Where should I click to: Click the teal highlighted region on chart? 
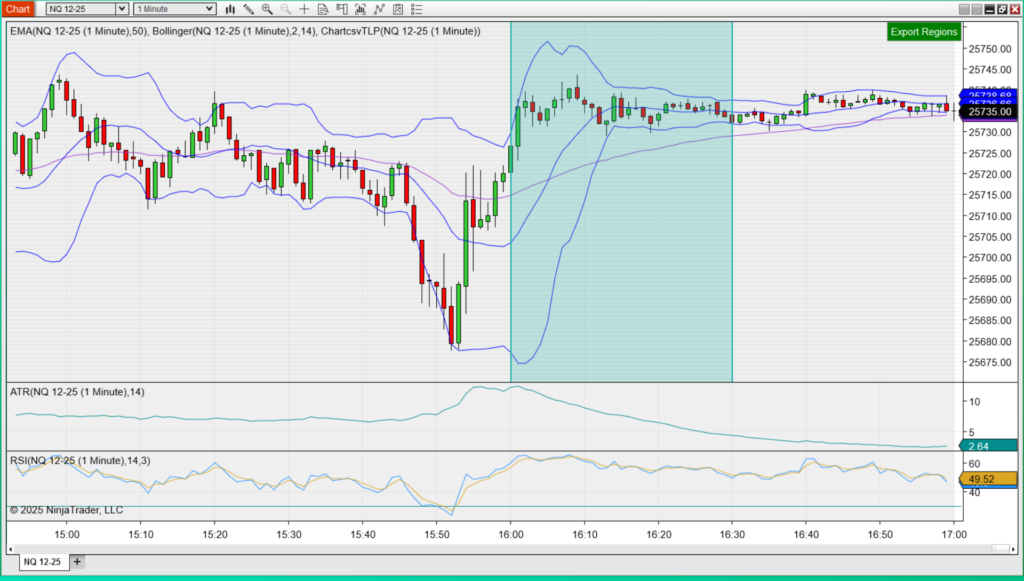coord(621,250)
